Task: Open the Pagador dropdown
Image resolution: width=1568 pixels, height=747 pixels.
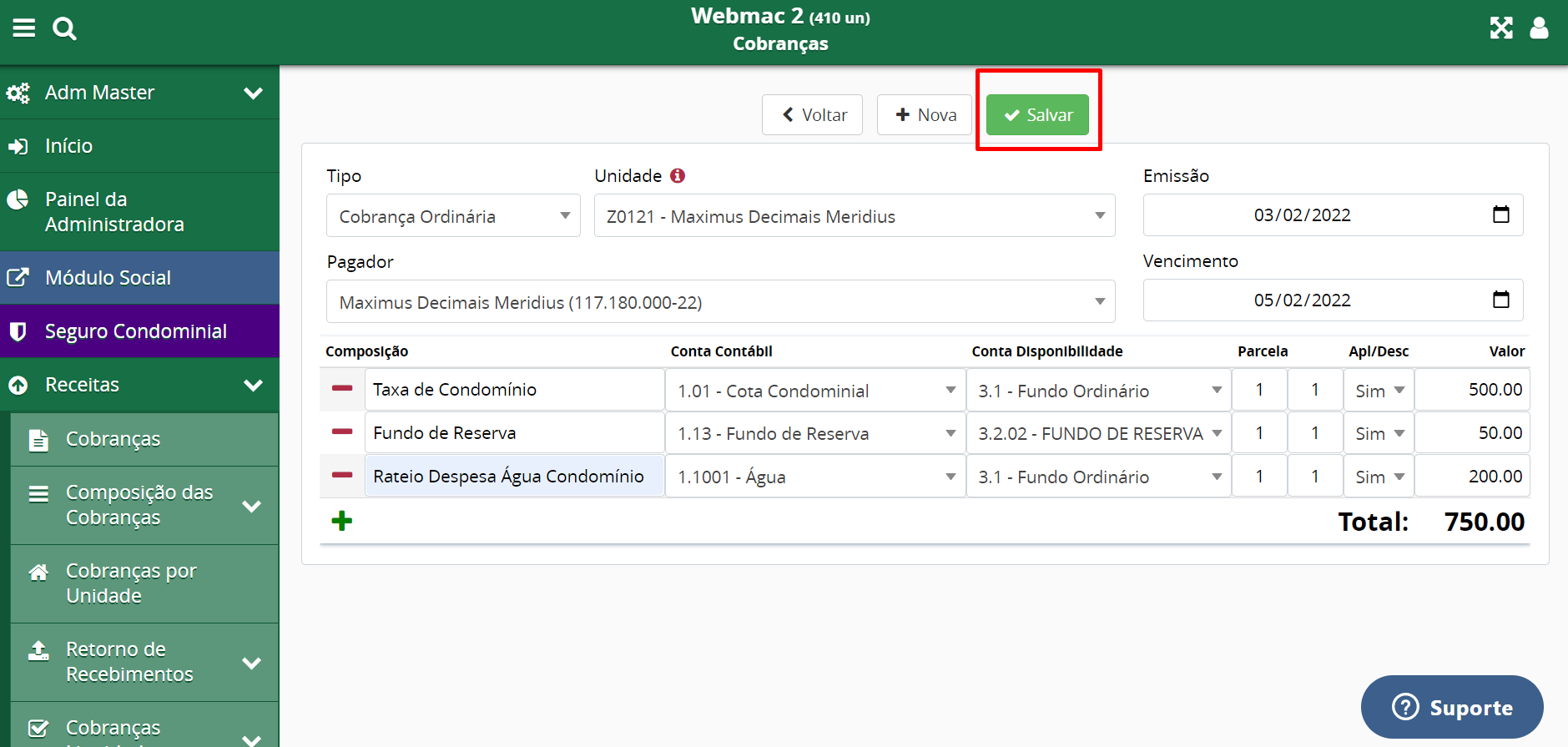Action: coord(720,302)
